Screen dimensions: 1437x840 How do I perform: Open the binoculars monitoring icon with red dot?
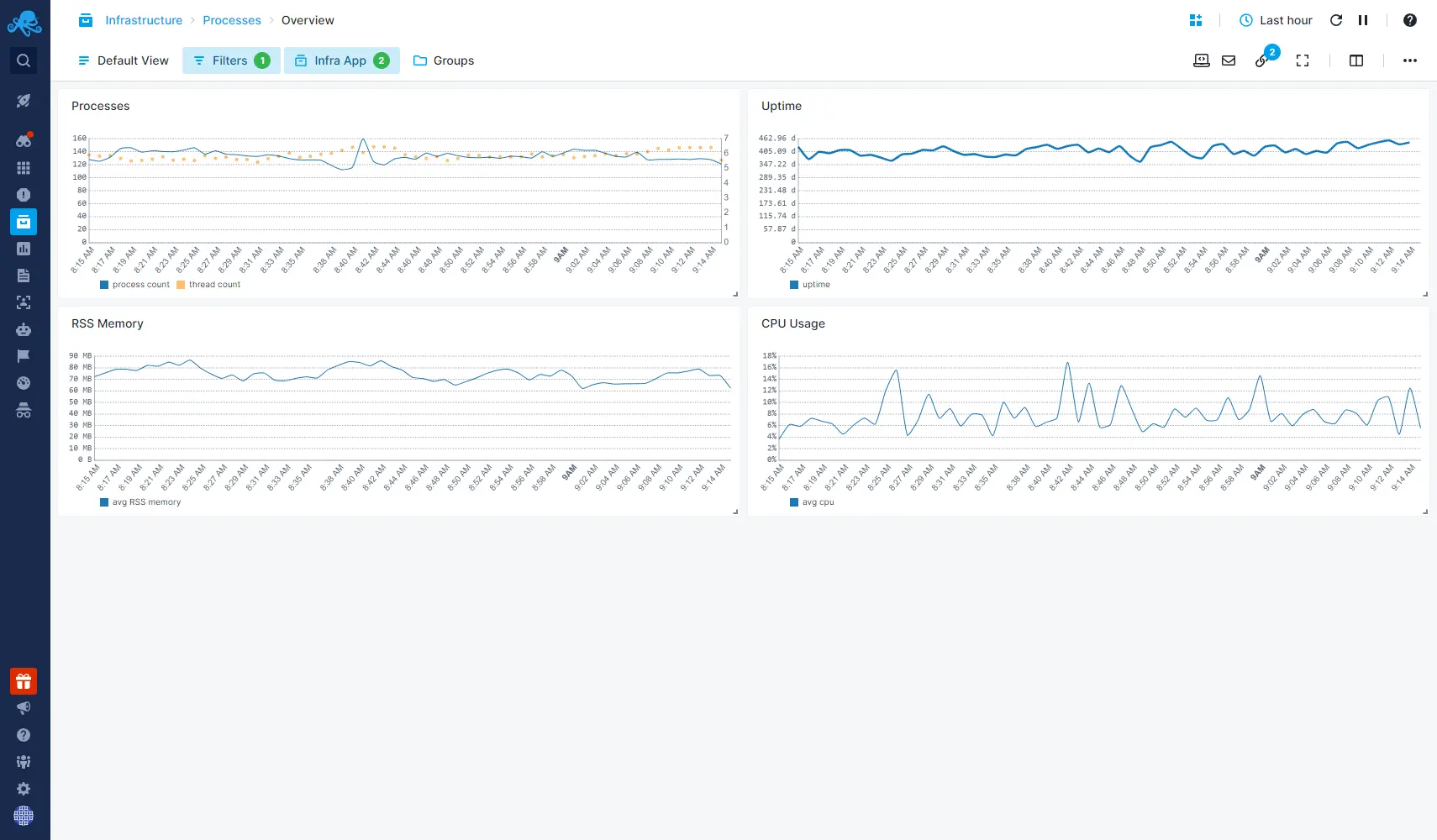24,140
